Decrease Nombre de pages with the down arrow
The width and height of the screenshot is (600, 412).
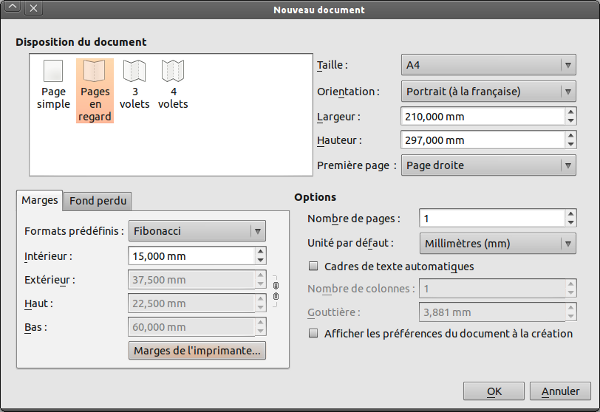[x=571, y=223]
